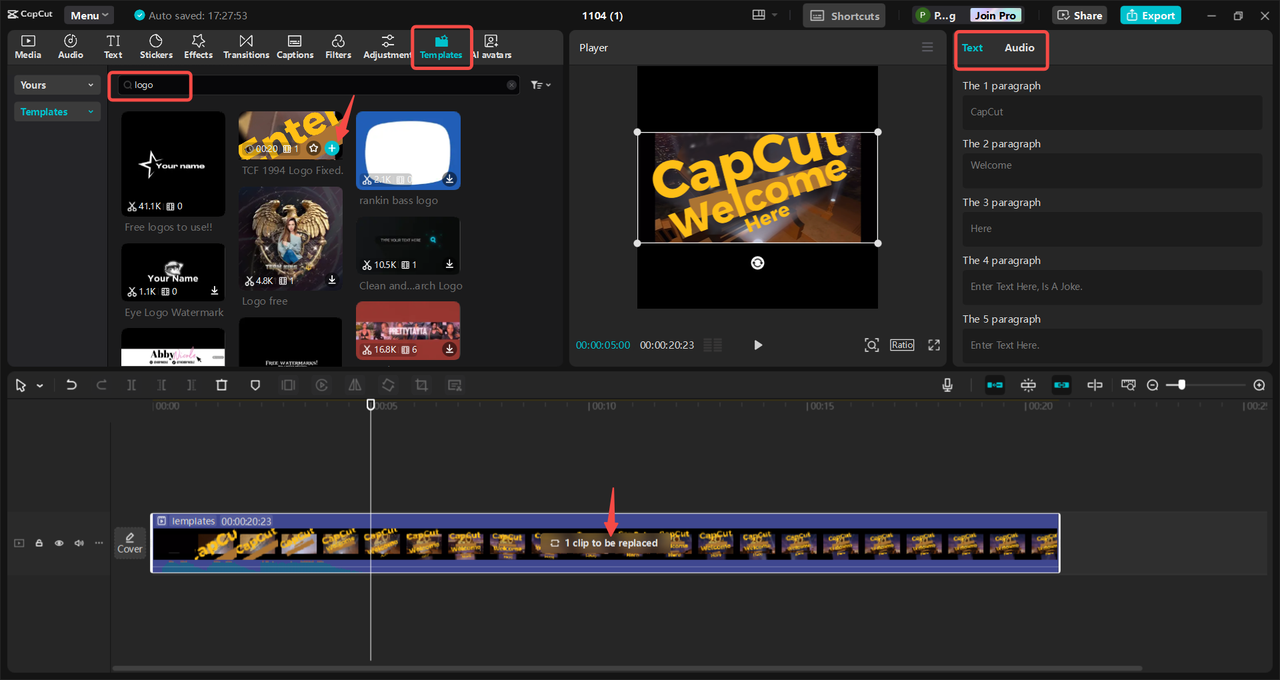Click the Mirror flip icon in timeline toolbar
Viewport: 1280px width, 680px height.
click(x=354, y=385)
